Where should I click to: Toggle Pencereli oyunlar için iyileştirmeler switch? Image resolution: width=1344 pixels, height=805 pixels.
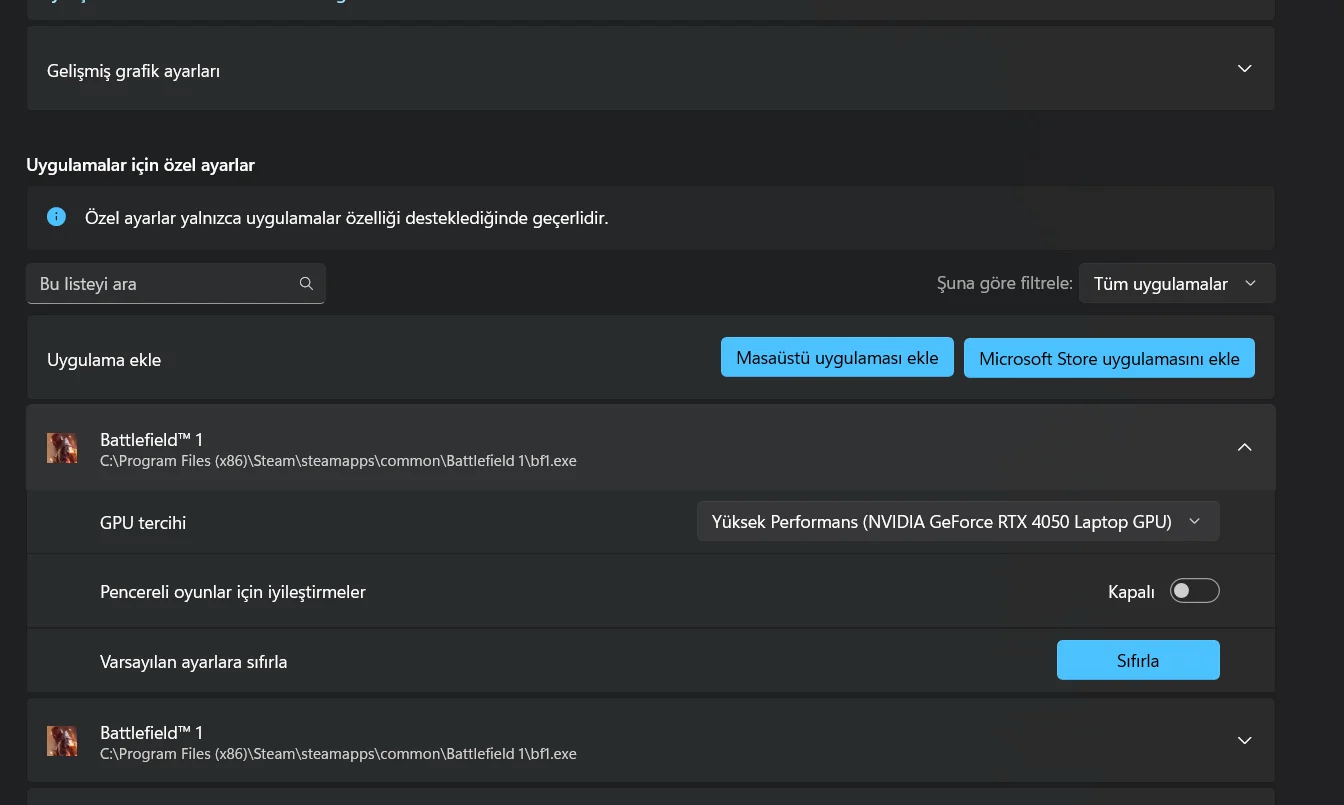click(x=1195, y=591)
